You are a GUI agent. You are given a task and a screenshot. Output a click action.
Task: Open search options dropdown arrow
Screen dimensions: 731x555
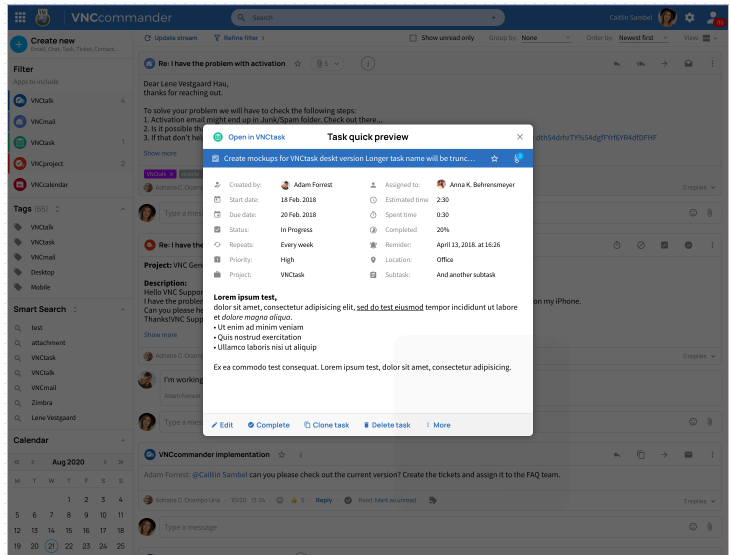493,18
